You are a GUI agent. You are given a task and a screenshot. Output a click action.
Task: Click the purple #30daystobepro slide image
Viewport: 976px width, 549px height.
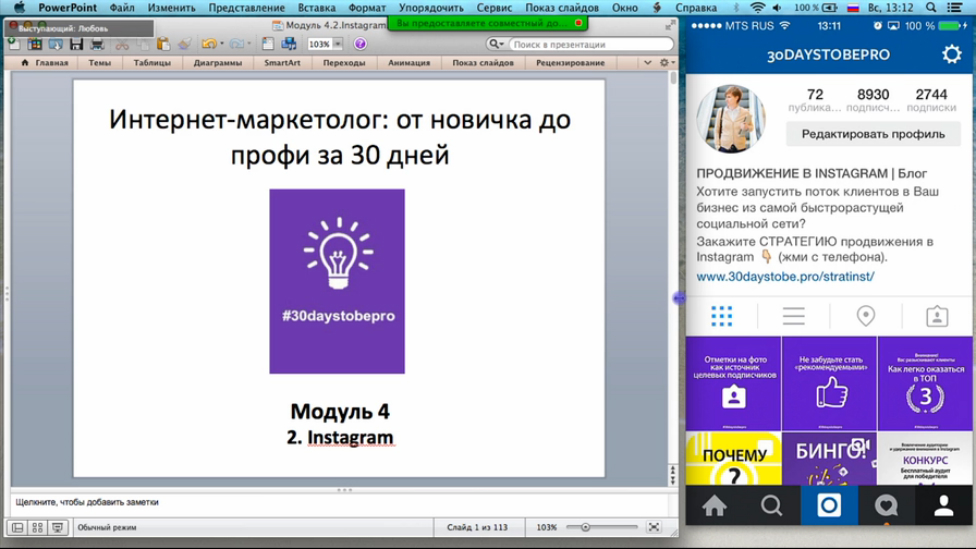337,281
